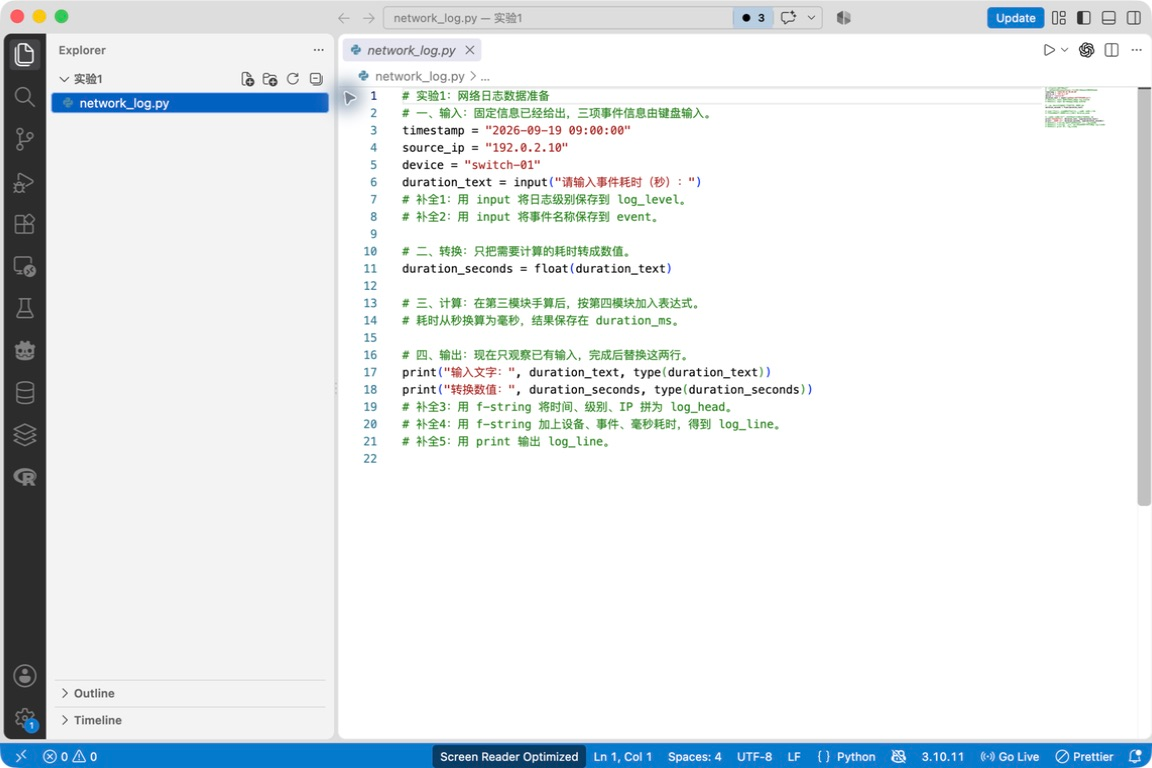Create a new file in 实验1
The height and width of the screenshot is (768, 1152).
coord(248,79)
